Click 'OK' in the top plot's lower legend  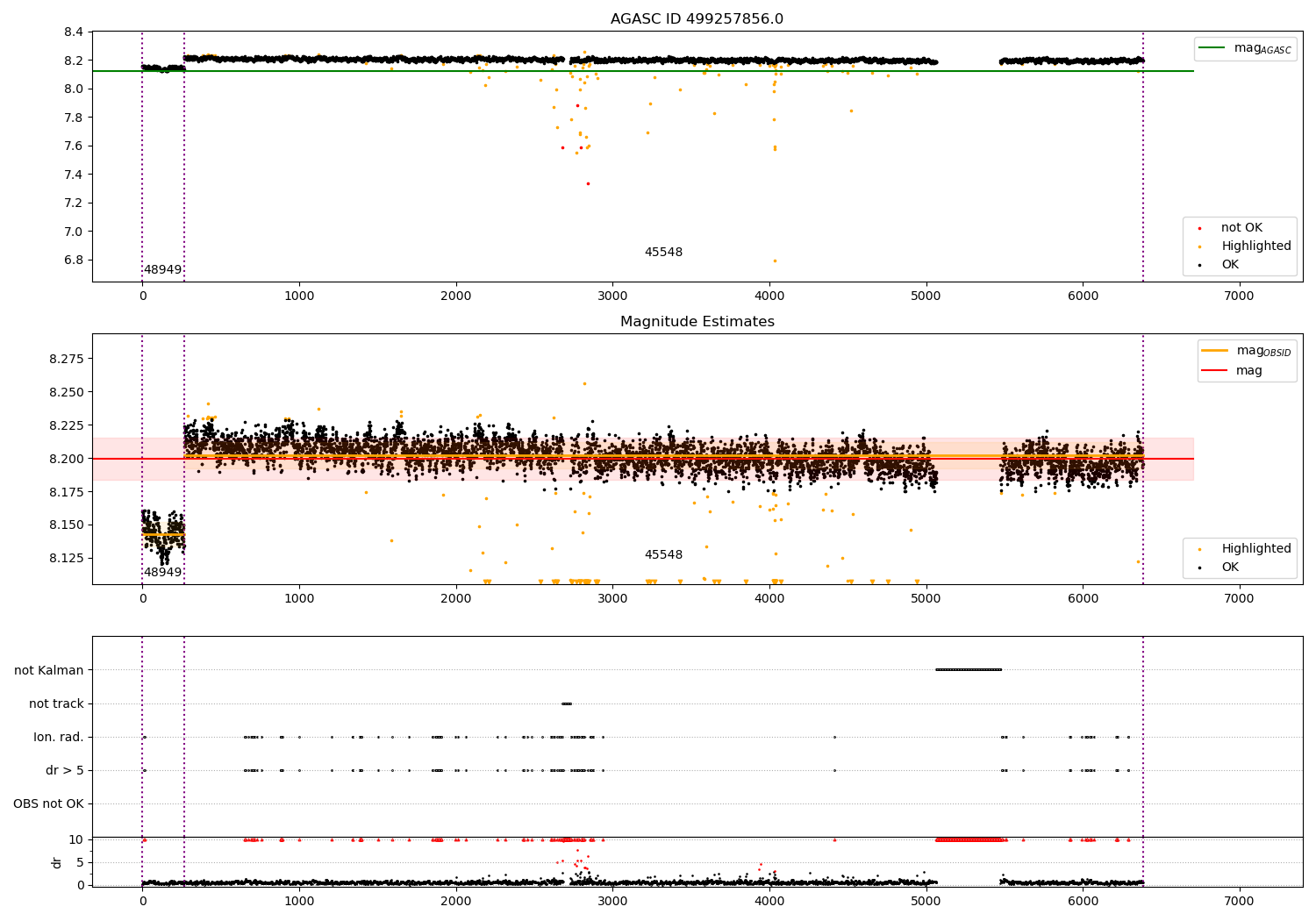[x=1230, y=265]
